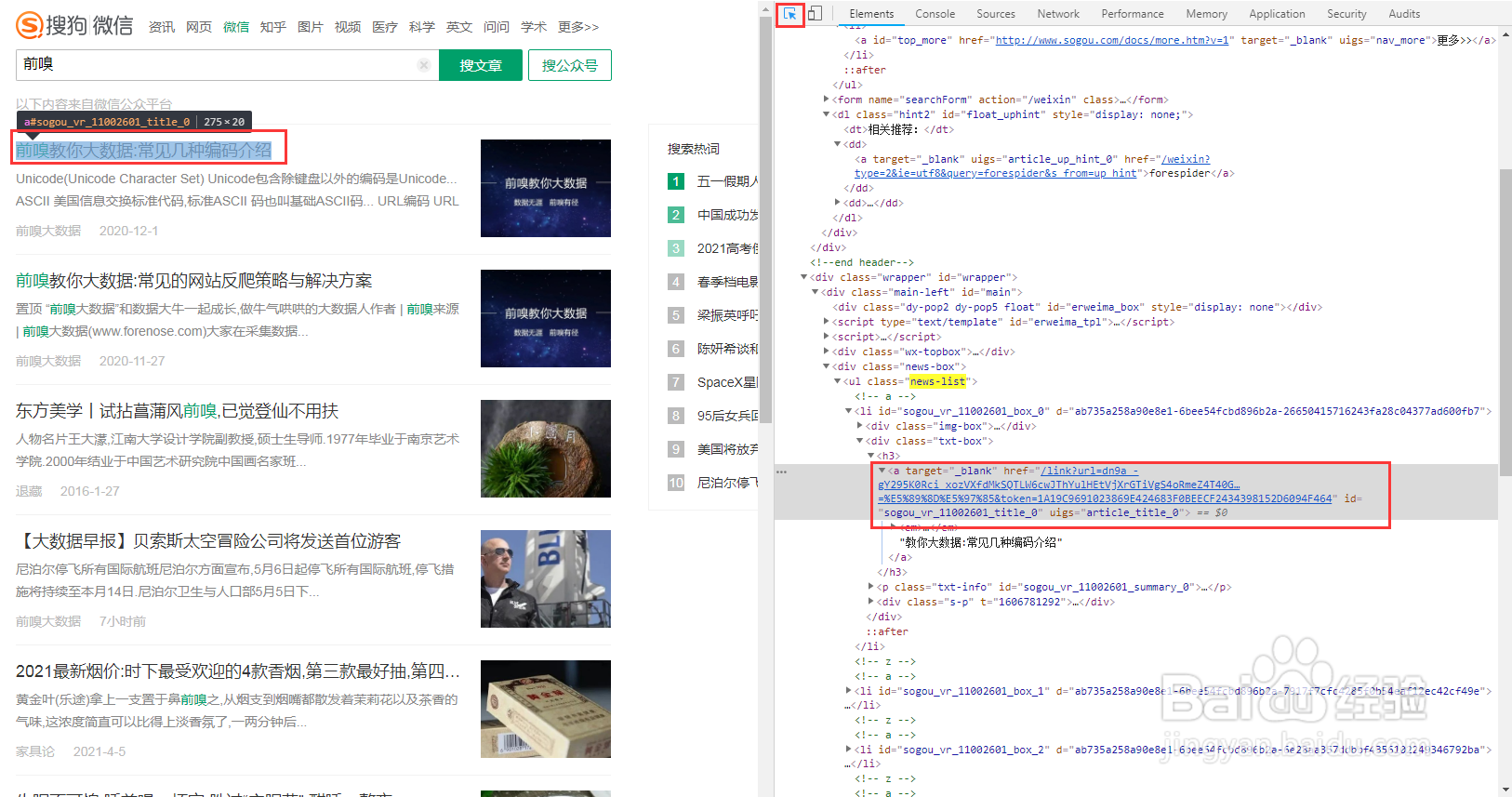Screen dimensions: 1512x797
Task: Collapse the div wrapper node
Action: 804,277
